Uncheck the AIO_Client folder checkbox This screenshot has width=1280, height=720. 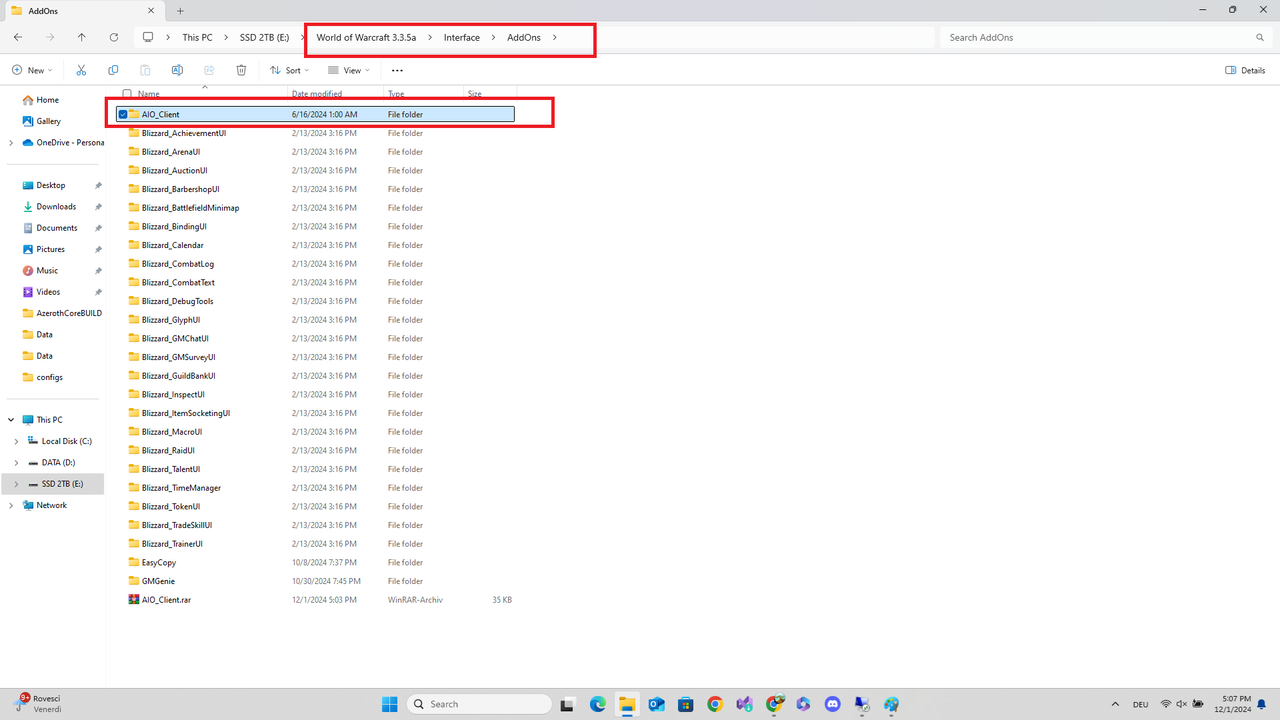tap(123, 114)
